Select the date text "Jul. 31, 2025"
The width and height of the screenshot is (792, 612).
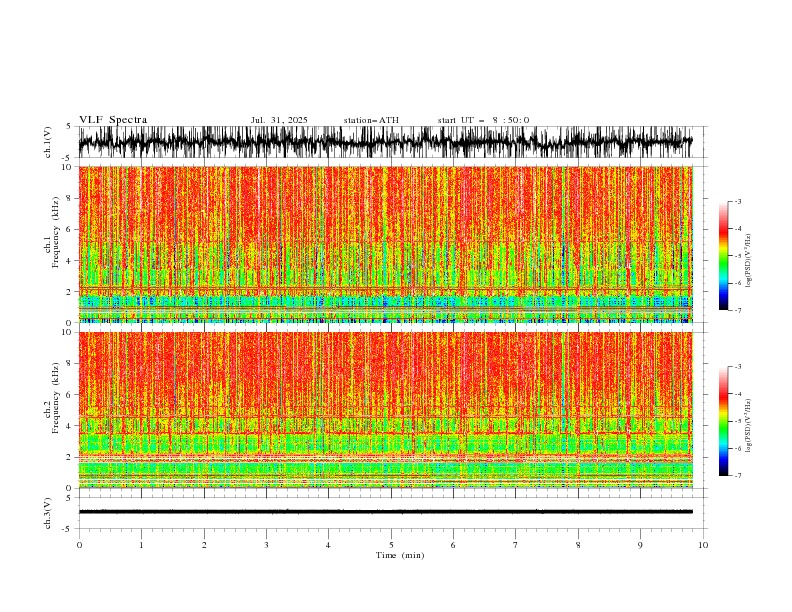[x=279, y=120]
